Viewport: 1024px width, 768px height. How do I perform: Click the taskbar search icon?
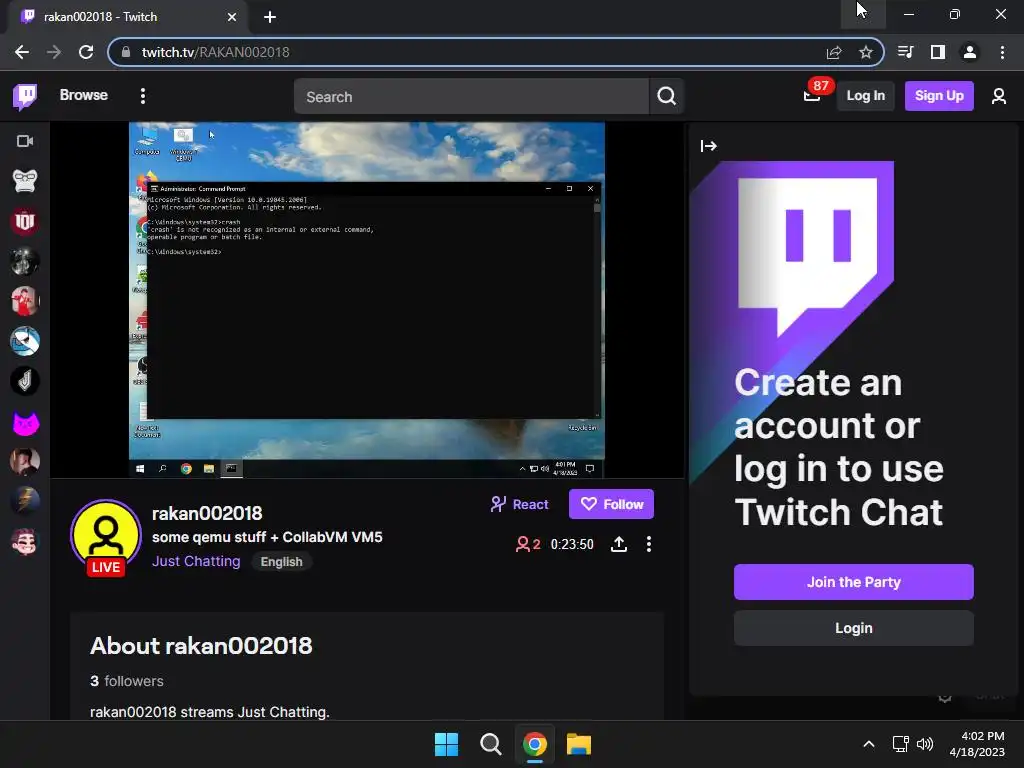coord(490,744)
